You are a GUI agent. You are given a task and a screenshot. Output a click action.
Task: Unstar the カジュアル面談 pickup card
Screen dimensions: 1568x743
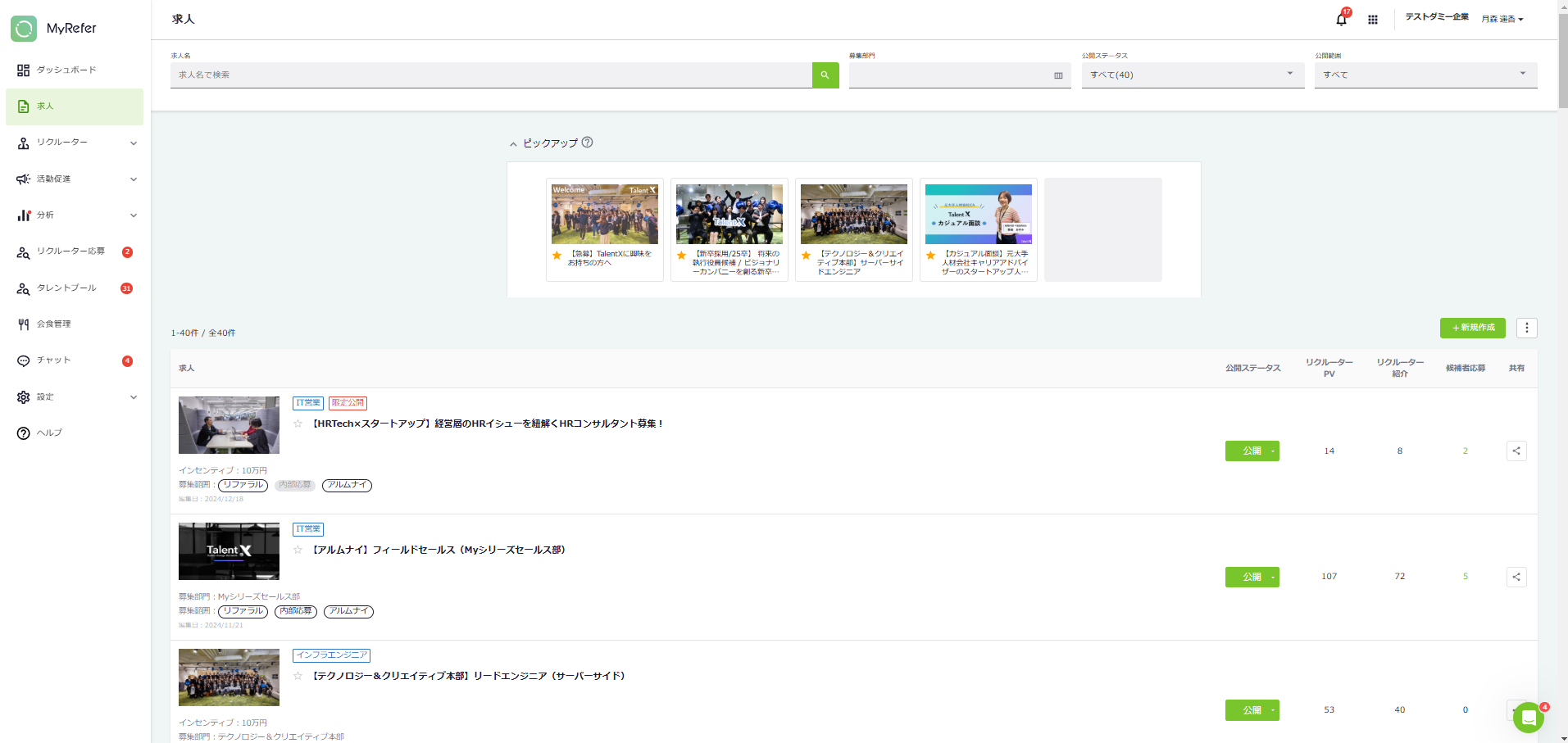[x=930, y=256]
